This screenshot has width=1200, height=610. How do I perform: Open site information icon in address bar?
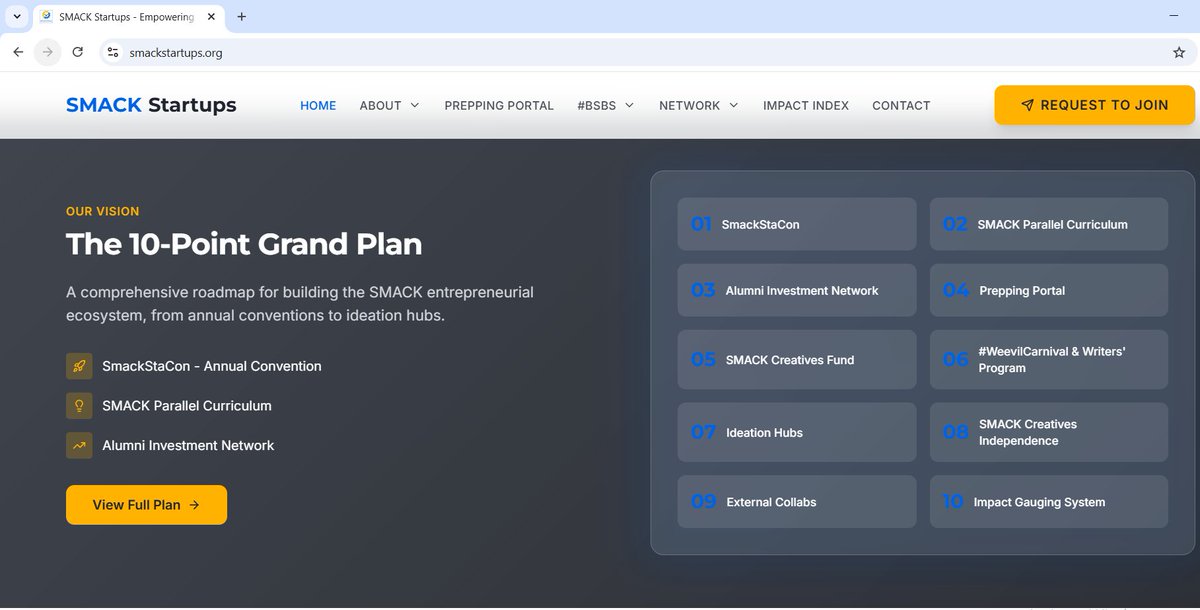click(113, 53)
